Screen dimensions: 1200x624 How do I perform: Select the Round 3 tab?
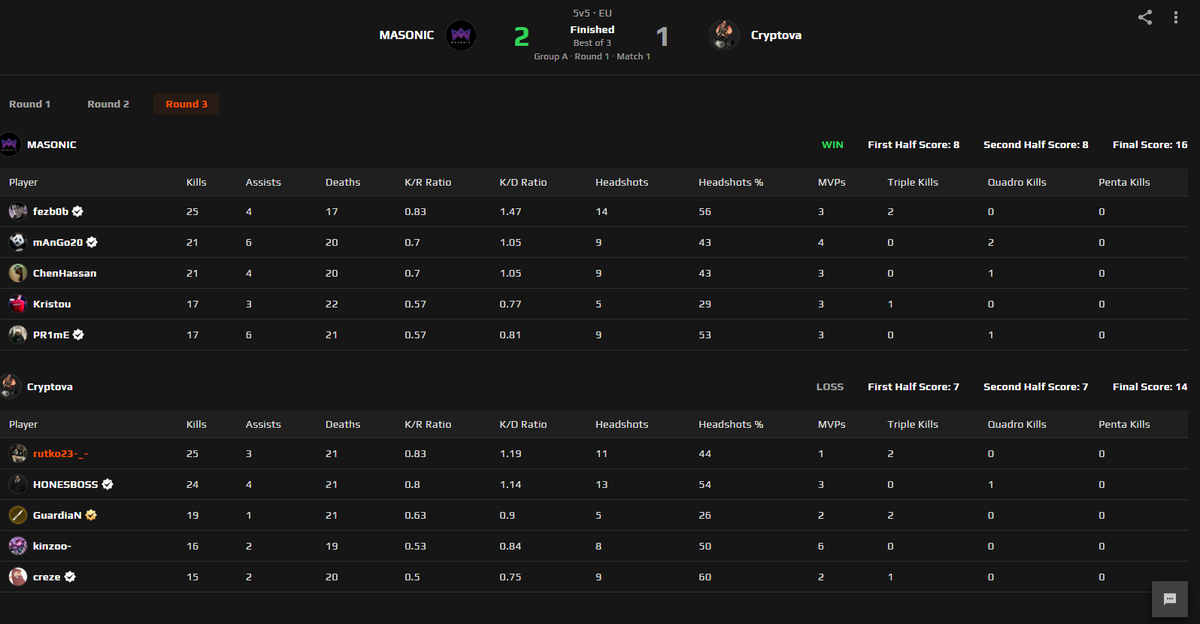coord(187,104)
